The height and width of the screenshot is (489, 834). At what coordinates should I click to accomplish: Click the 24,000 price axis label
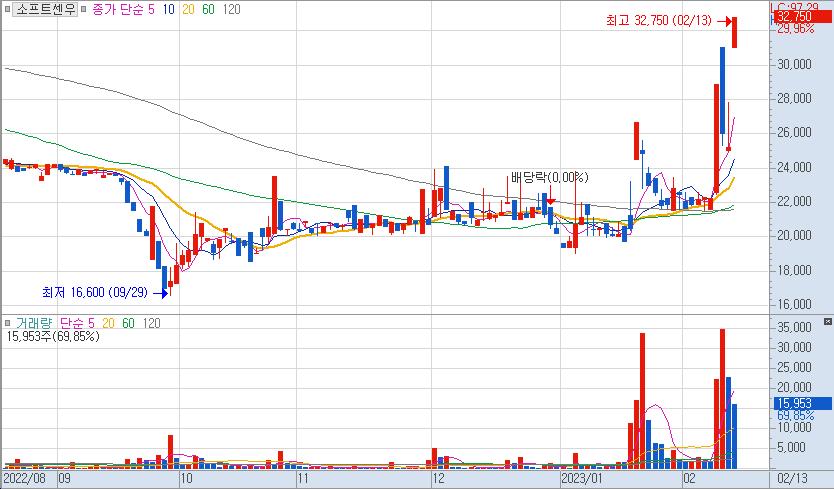pos(794,167)
